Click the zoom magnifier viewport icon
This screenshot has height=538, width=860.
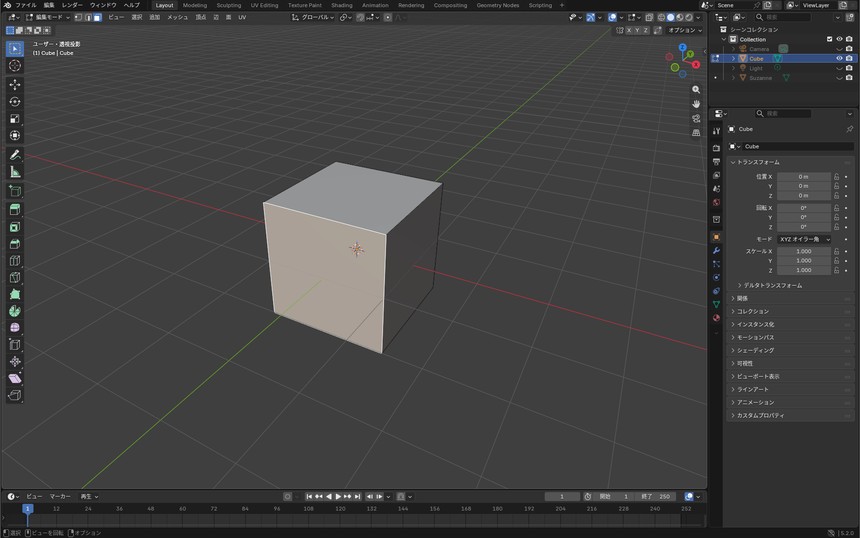[x=696, y=89]
